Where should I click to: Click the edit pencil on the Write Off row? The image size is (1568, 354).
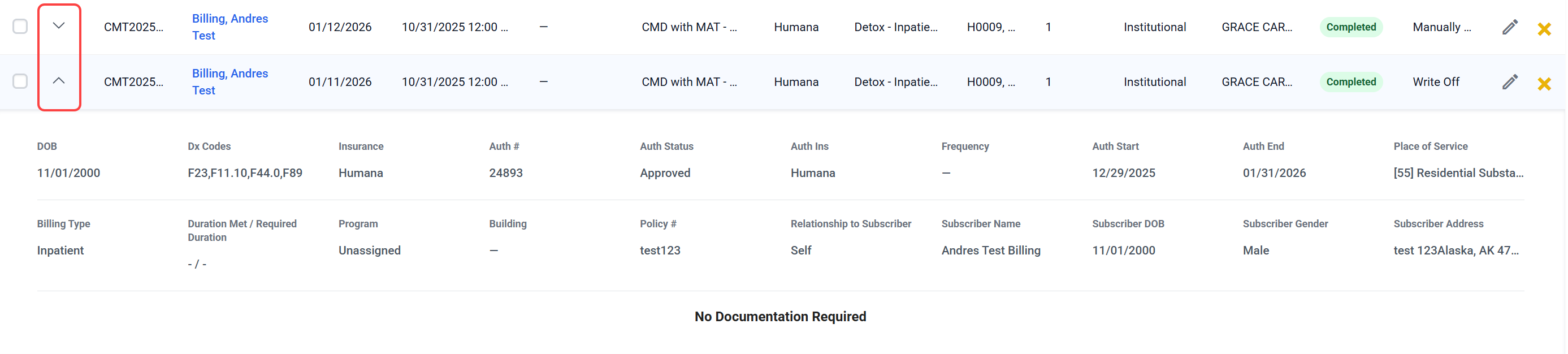click(x=1510, y=82)
